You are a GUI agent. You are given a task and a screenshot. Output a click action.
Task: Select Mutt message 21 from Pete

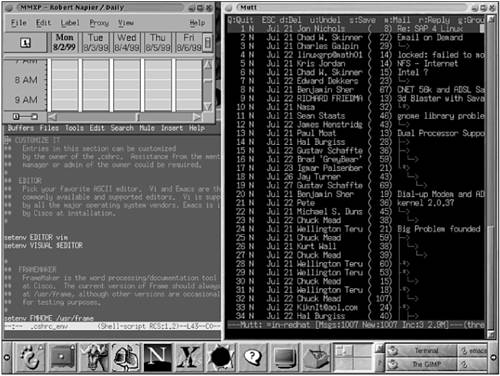tap(356, 203)
